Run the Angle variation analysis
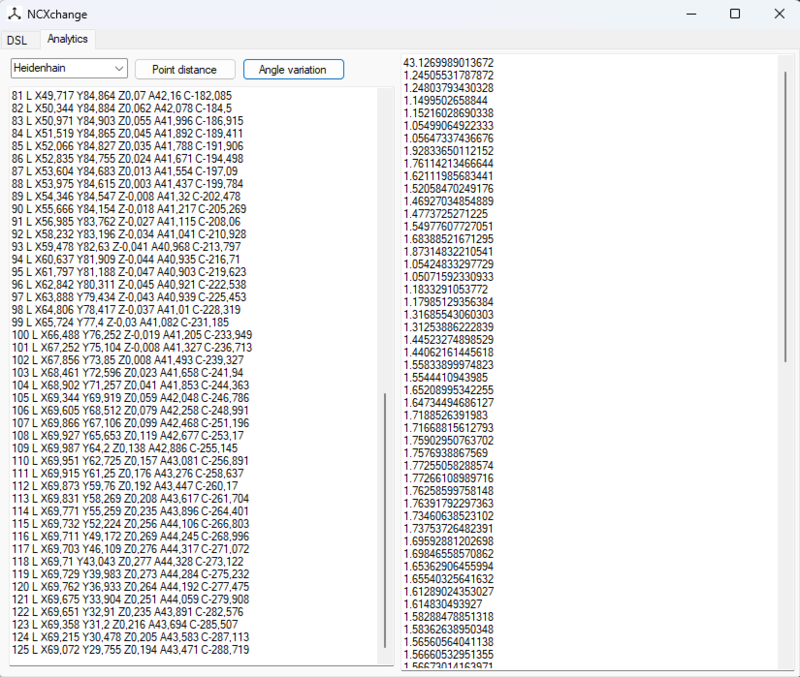This screenshot has height=677, width=800. click(x=293, y=69)
